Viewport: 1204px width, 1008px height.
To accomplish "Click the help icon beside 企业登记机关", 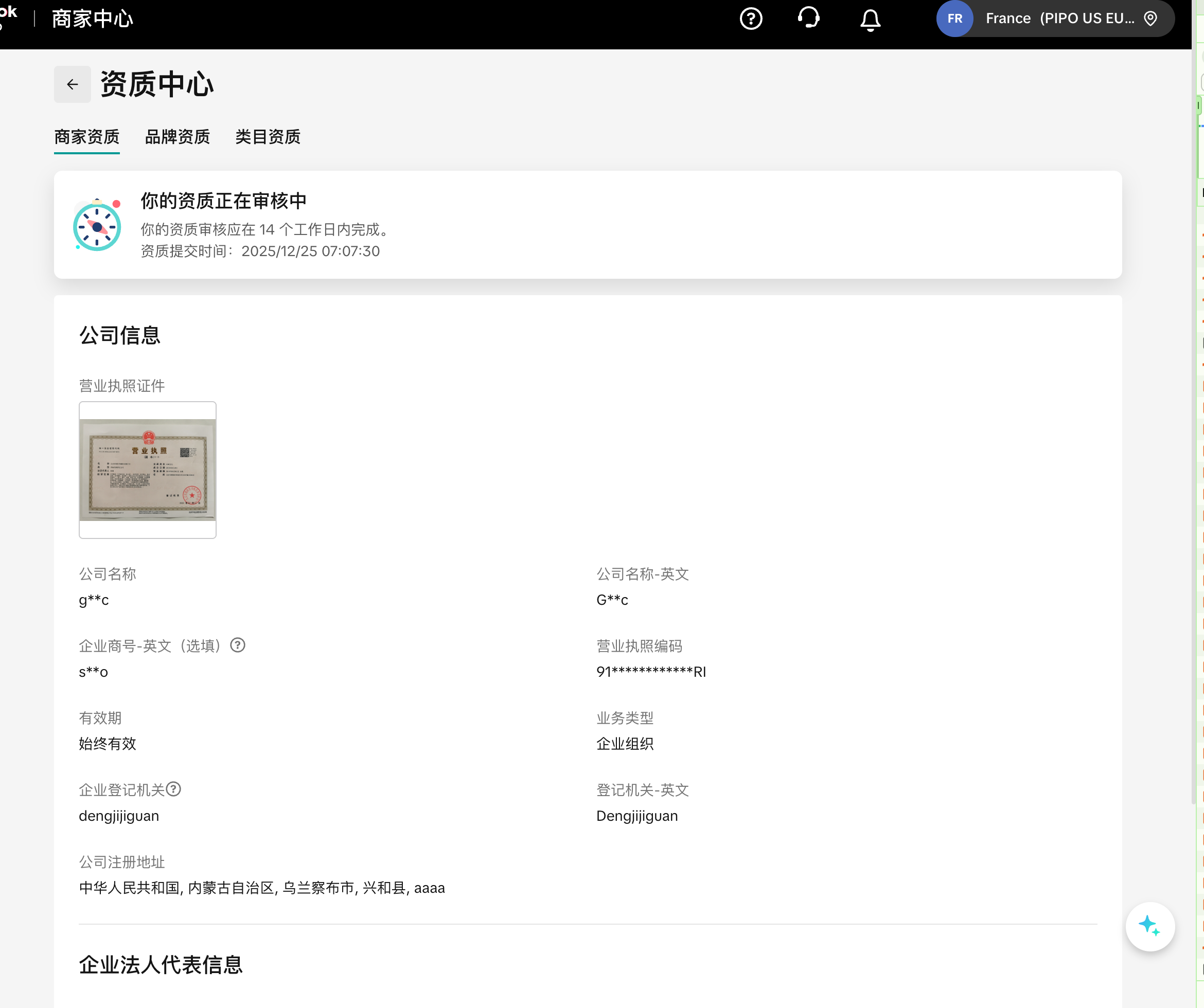I will point(174,789).
